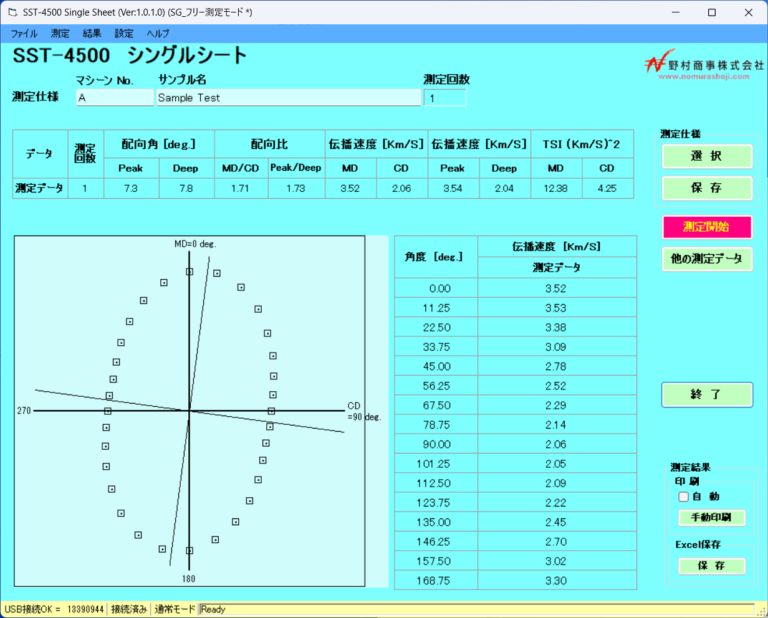
Task: Select the Peak/Deep ratio value 1.73
Action: [296, 189]
